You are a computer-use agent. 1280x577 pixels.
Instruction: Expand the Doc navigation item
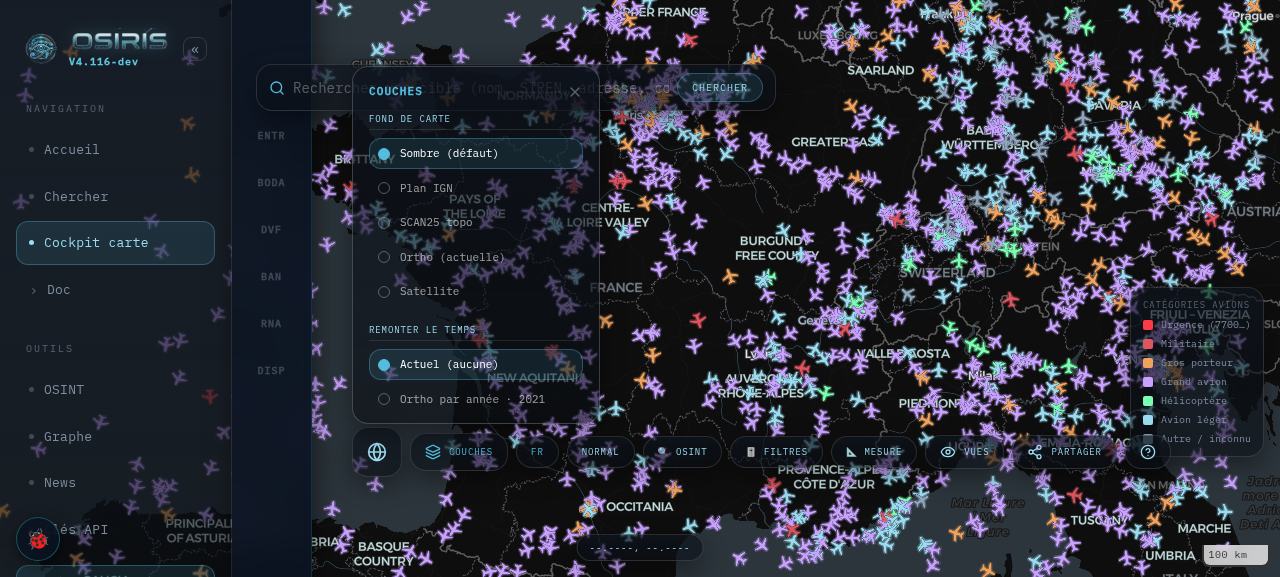click(116, 290)
